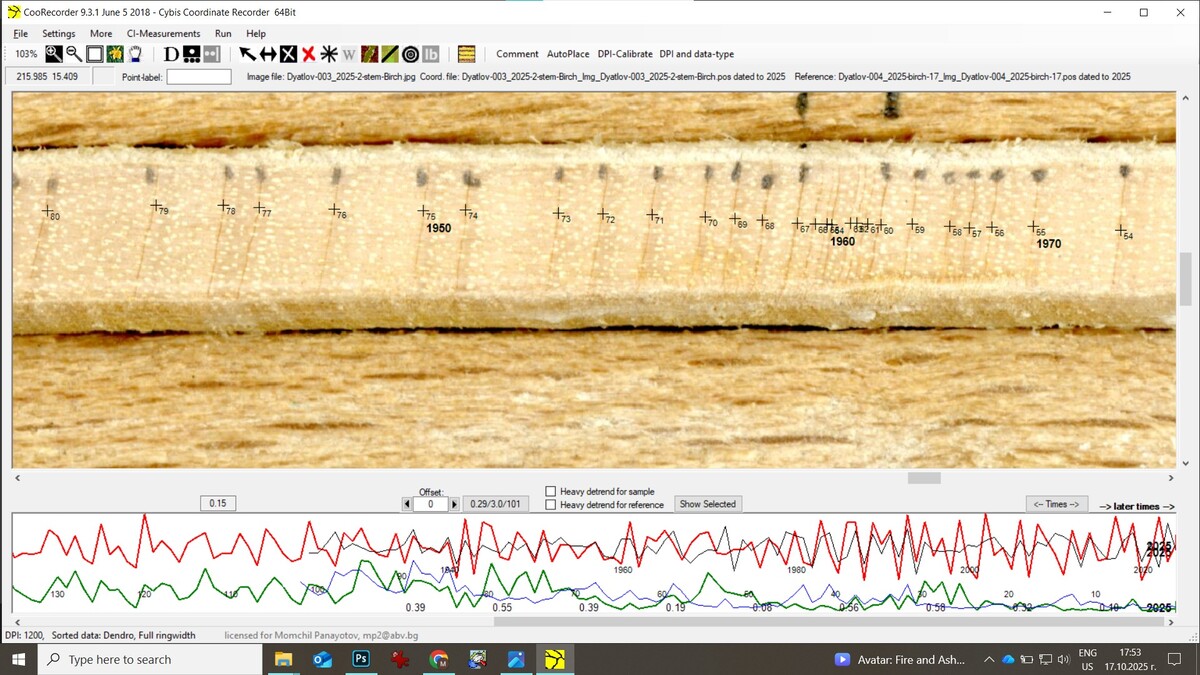1200x675 pixels.
Task: Click the zoom out magnifier icon
Action: [74, 54]
